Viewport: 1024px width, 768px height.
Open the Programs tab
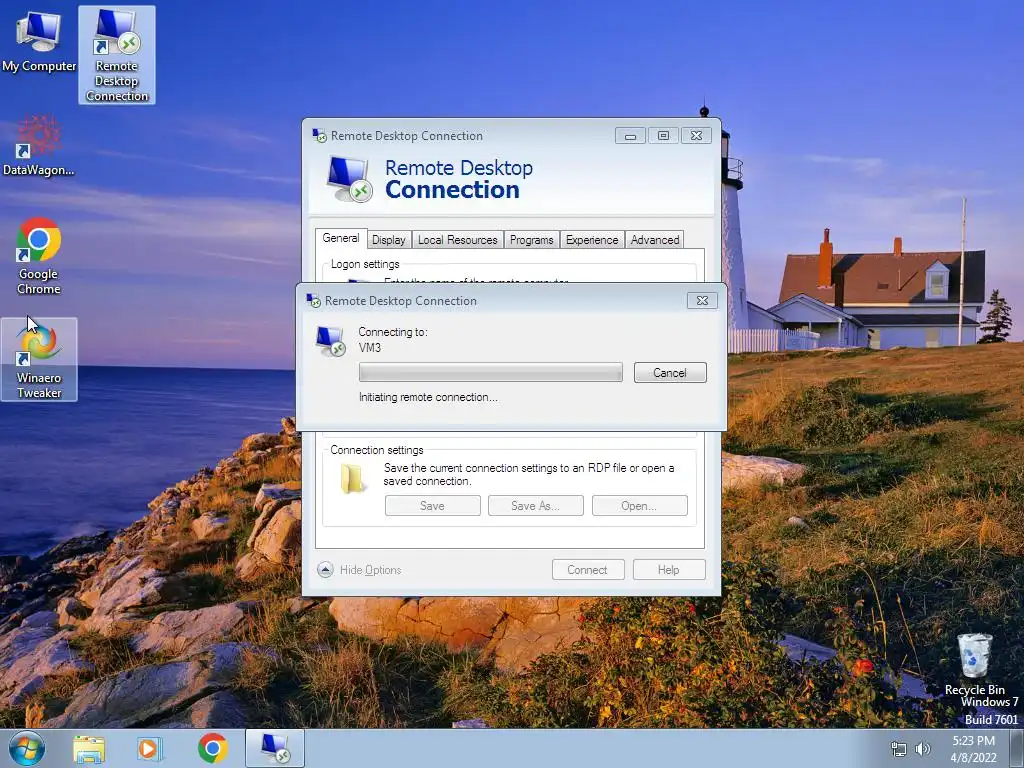[x=532, y=240]
